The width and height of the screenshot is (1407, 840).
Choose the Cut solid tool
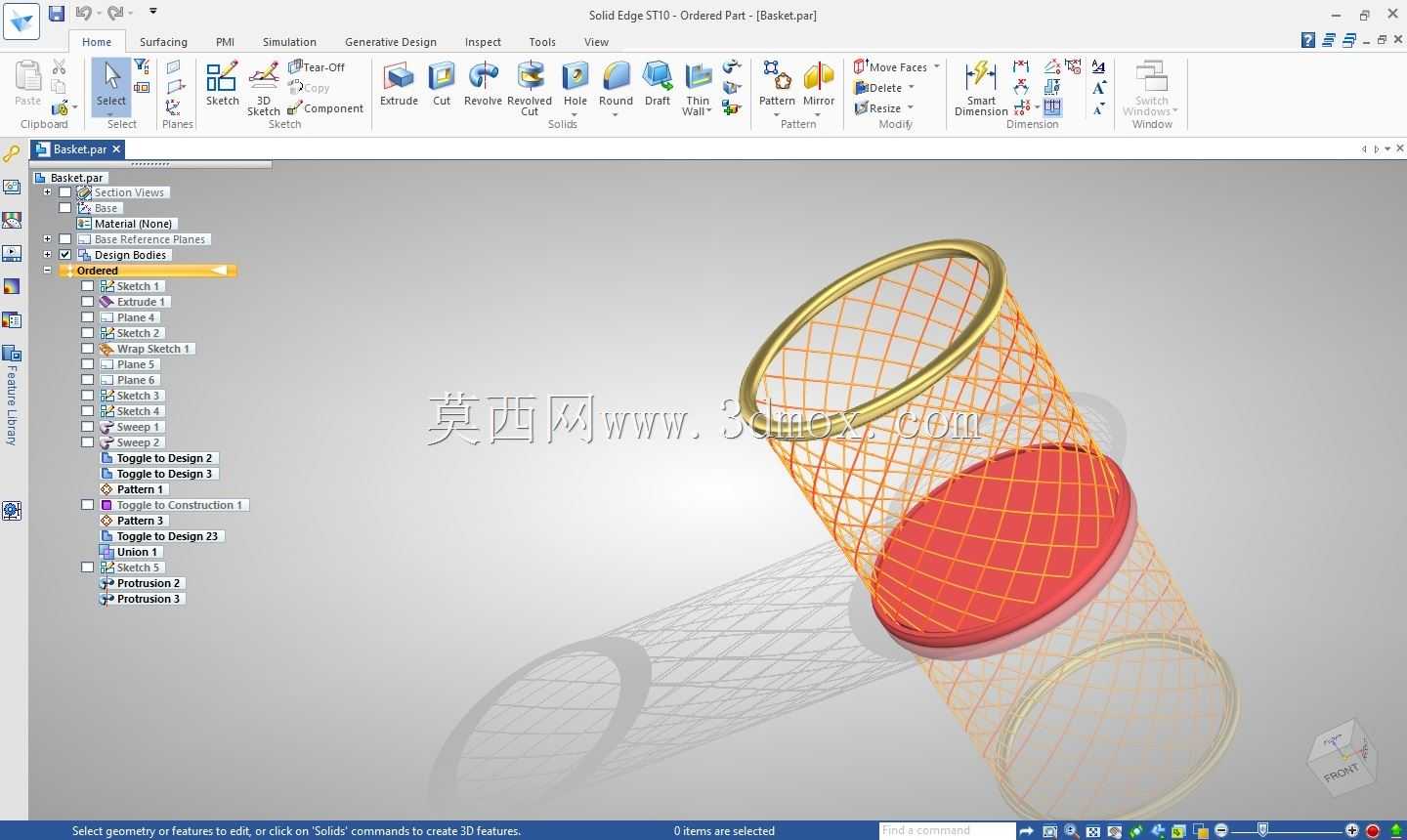click(442, 84)
